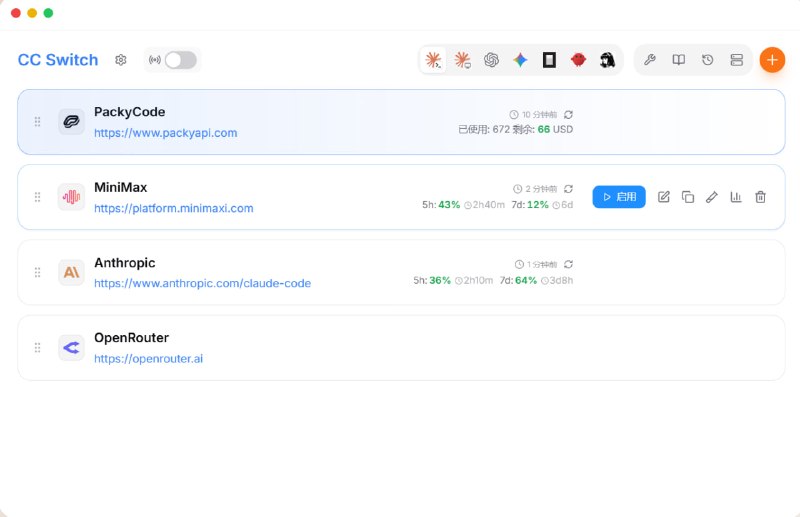
Task: Refresh Anthropic usage data
Action: (568, 264)
